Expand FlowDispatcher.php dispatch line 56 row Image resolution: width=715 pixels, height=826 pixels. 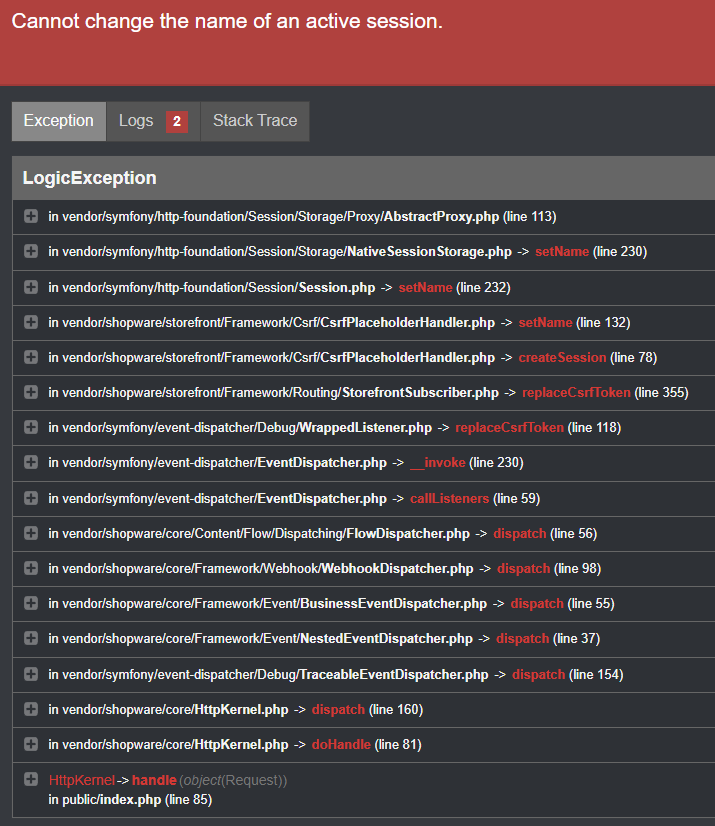[x=31, y=533]
